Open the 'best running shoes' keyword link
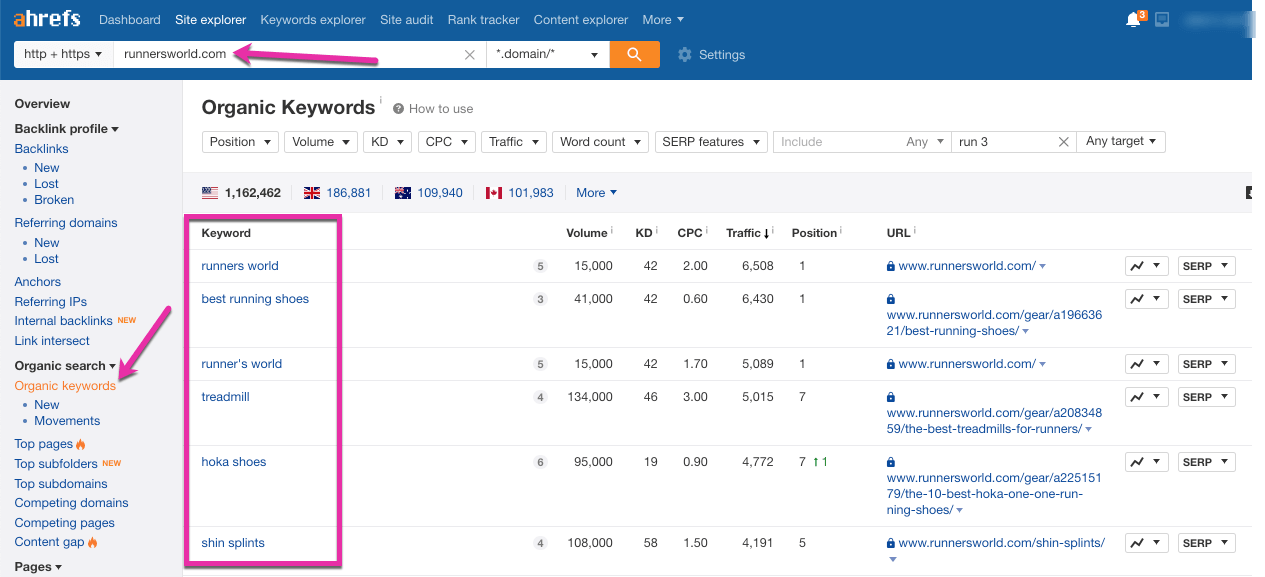The width and height of the screenshot is (1265, 577). 255,299
